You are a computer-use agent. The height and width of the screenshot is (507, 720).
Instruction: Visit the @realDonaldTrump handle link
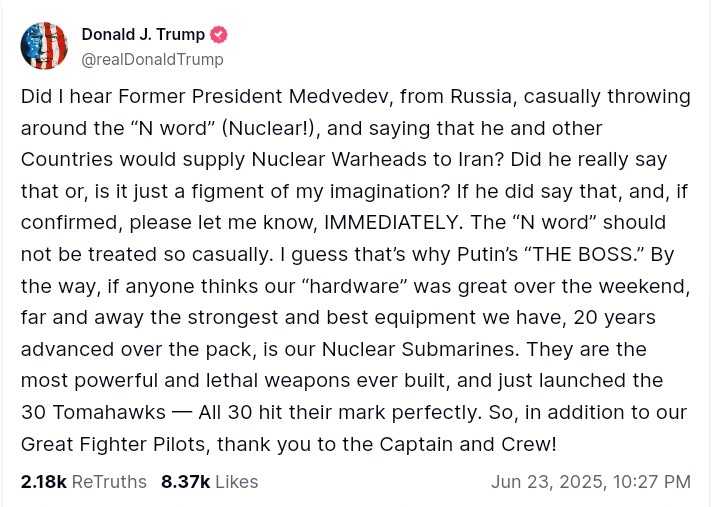point(152,59)
